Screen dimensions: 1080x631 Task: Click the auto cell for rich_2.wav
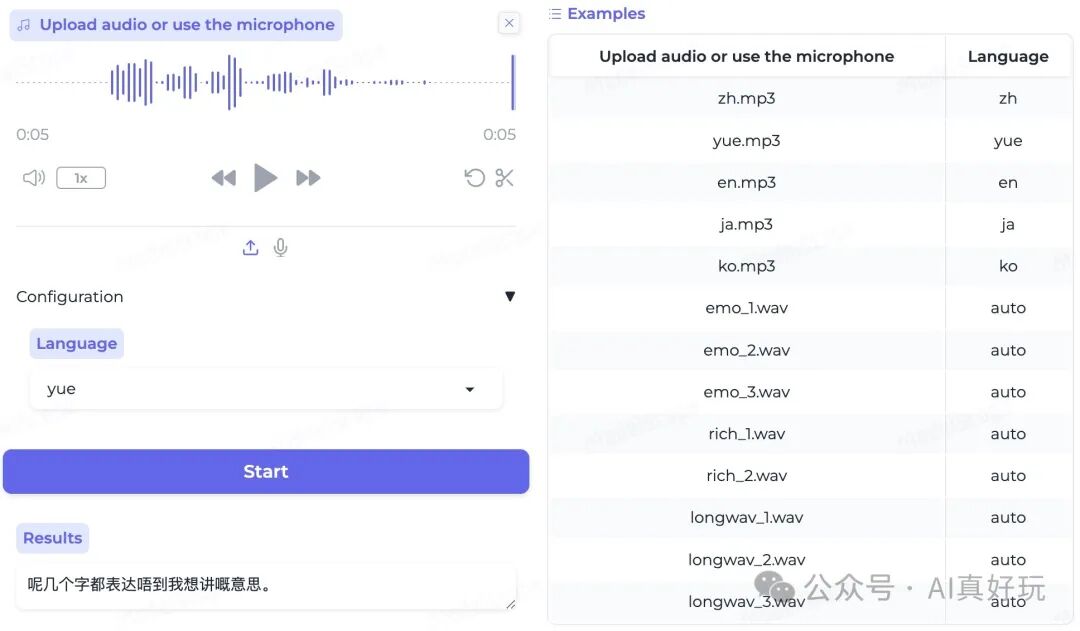(x=1008, y=476)
